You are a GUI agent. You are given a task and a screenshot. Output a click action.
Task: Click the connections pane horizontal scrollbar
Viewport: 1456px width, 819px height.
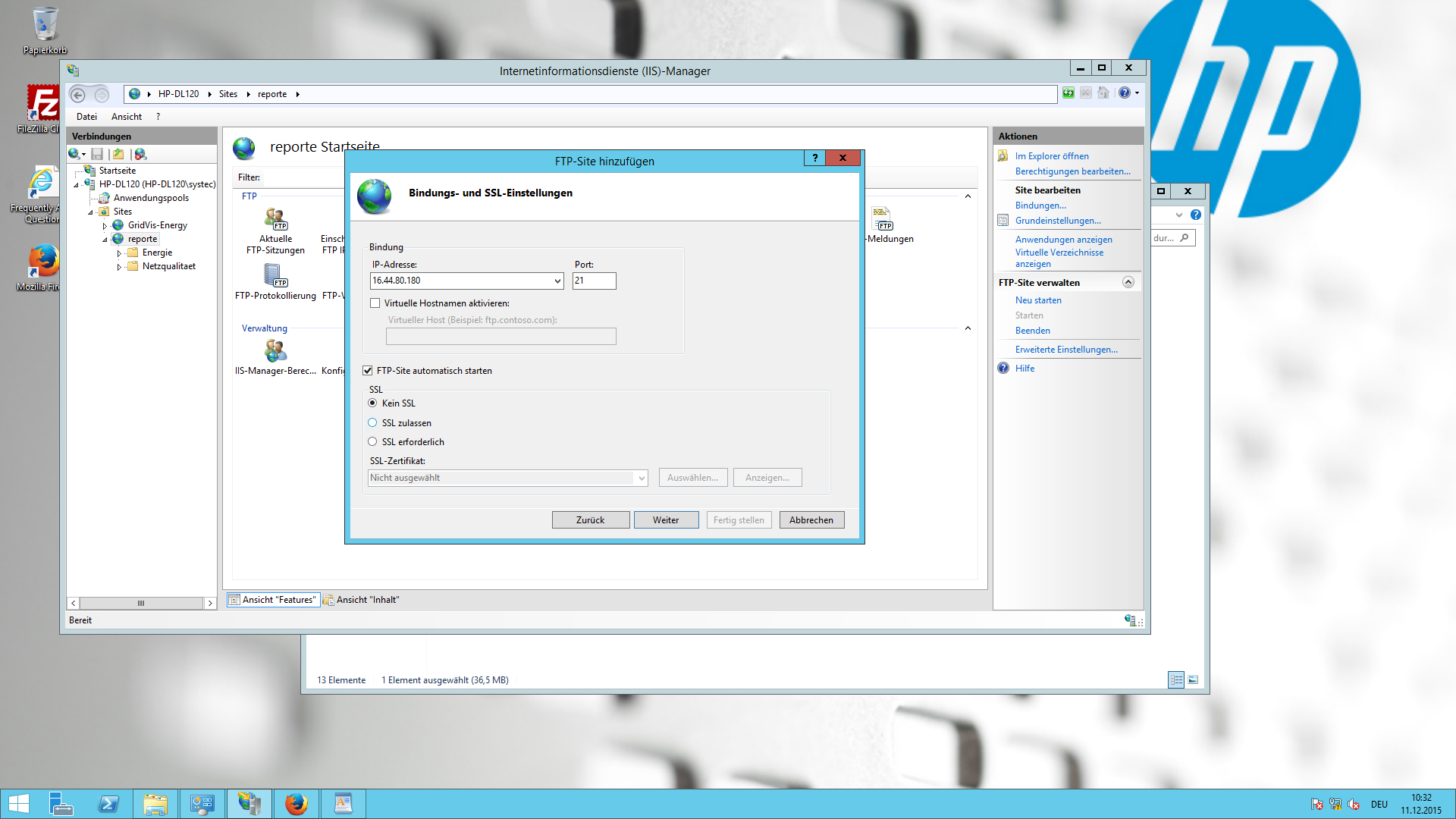pyautogui.click(x=141, y=604)
